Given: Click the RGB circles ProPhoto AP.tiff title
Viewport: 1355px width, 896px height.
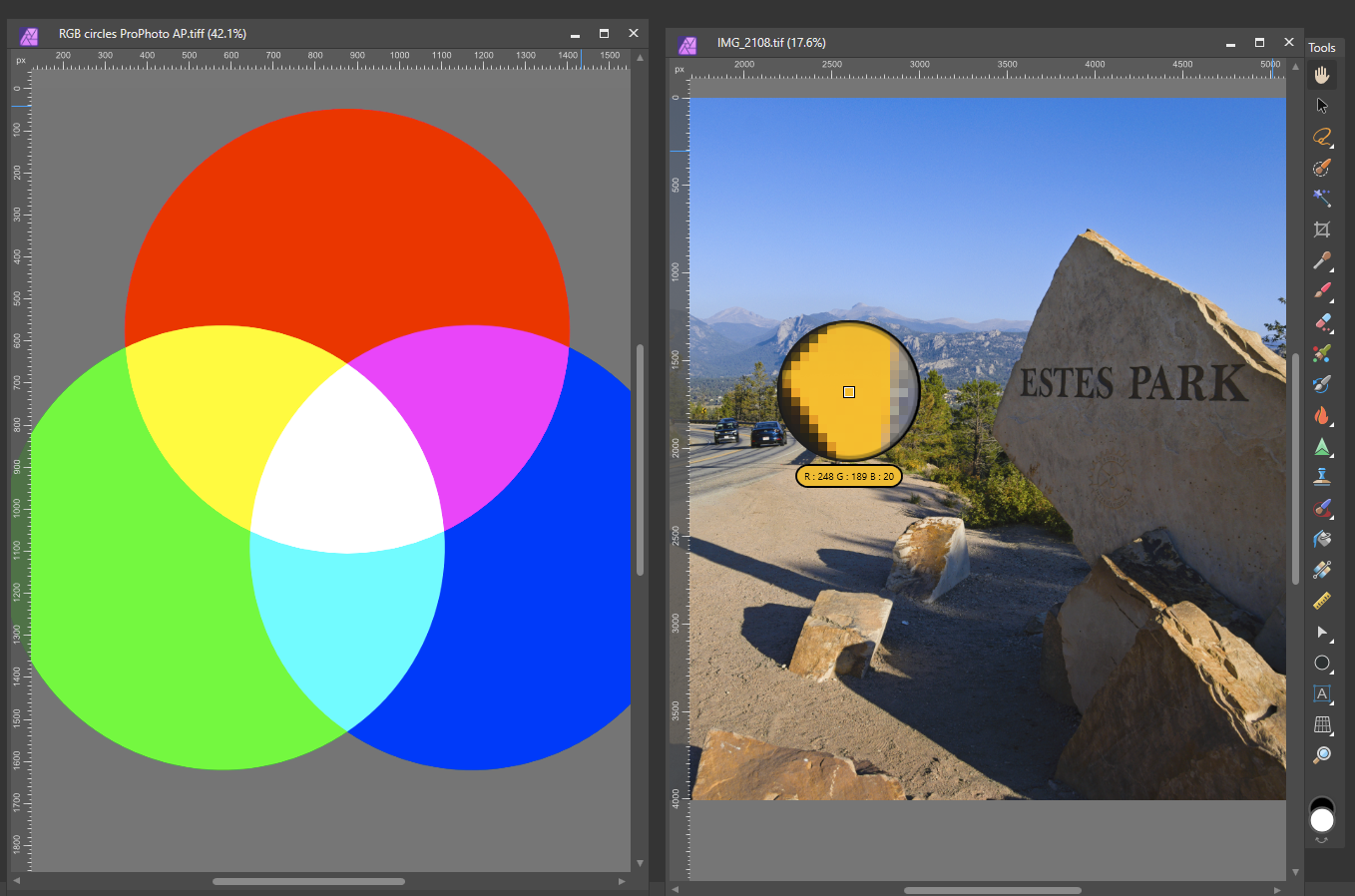Looking at the screenshot, I should tap(153, 34).
